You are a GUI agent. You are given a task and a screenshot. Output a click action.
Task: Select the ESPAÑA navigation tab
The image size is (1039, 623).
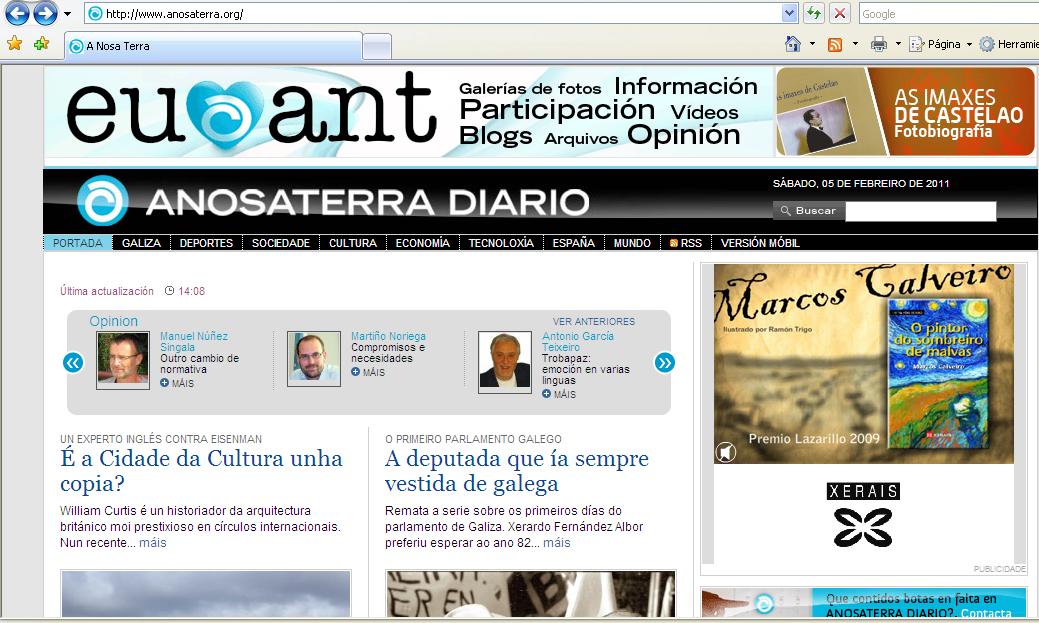click(574, 243)
